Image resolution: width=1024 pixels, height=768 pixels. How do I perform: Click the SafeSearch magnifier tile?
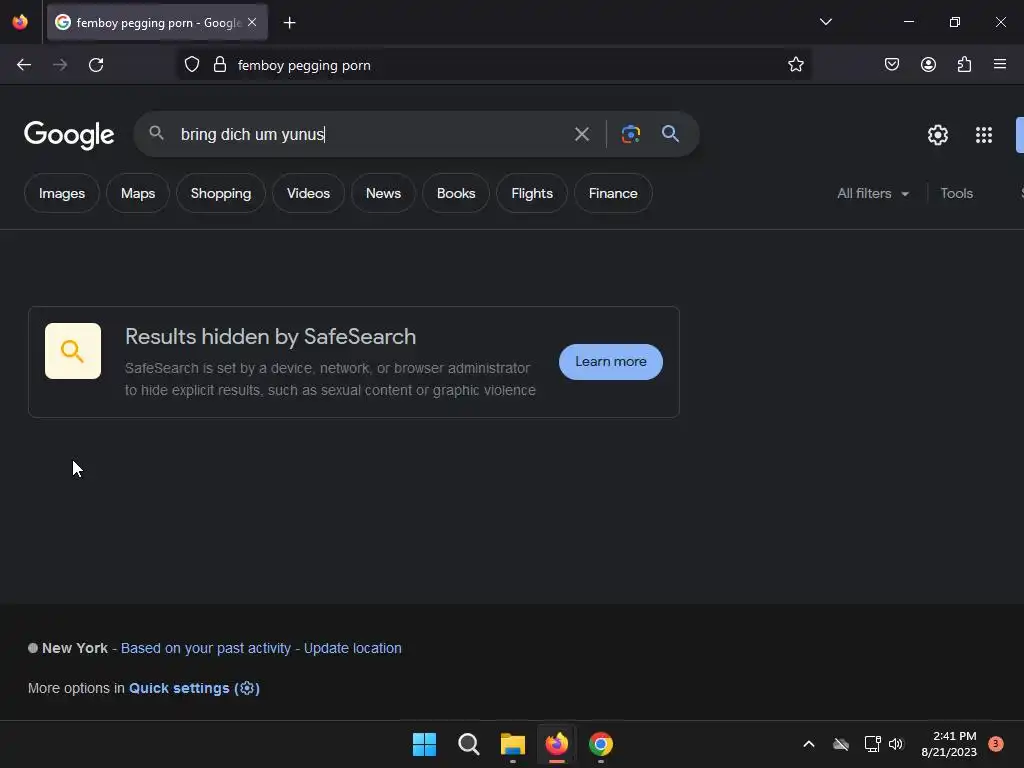click(72, 351)
